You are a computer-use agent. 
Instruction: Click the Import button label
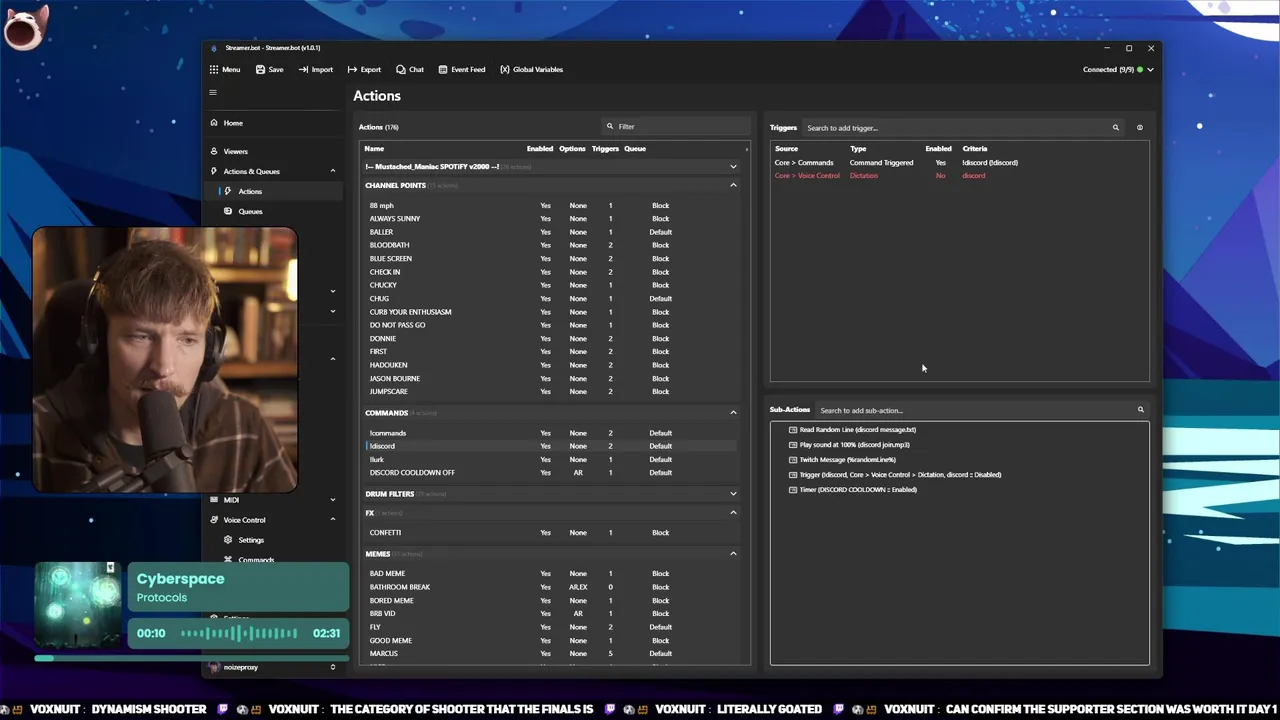tap(322, 70)
